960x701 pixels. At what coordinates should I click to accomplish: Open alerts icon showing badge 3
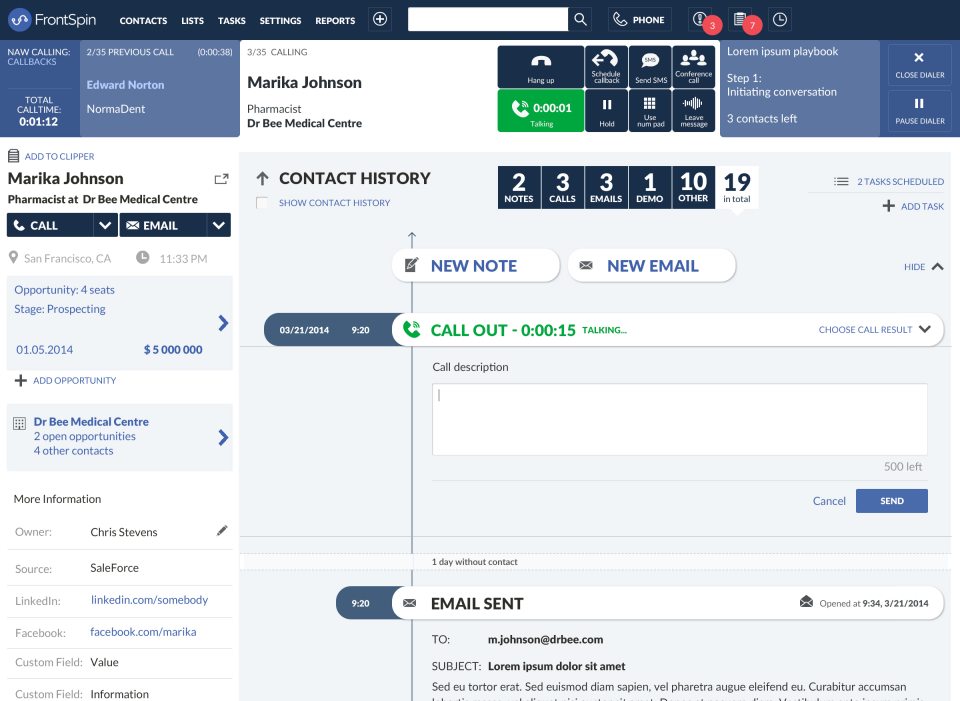[700, 19]
